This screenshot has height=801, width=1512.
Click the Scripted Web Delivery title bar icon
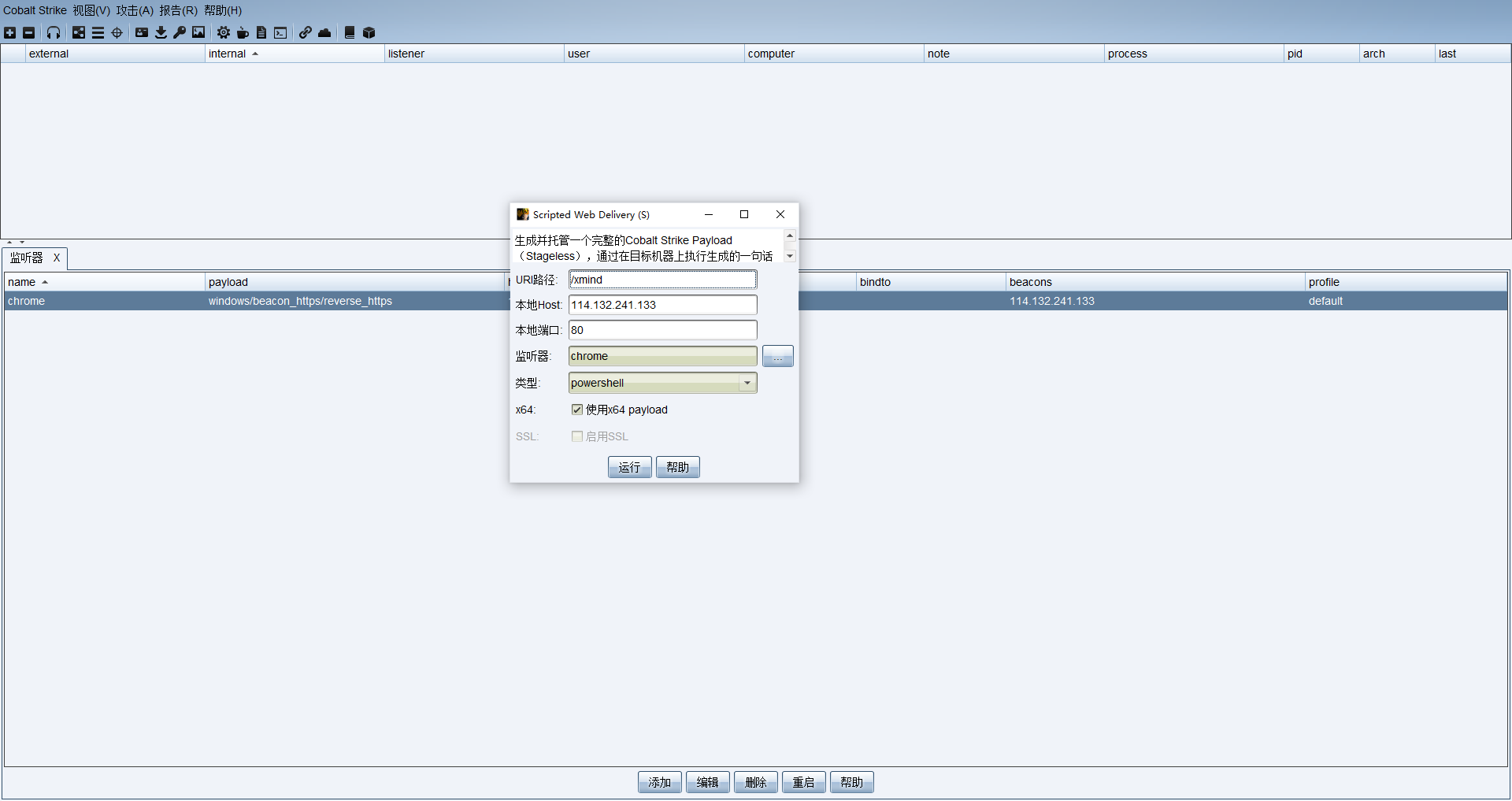[523, 214]
